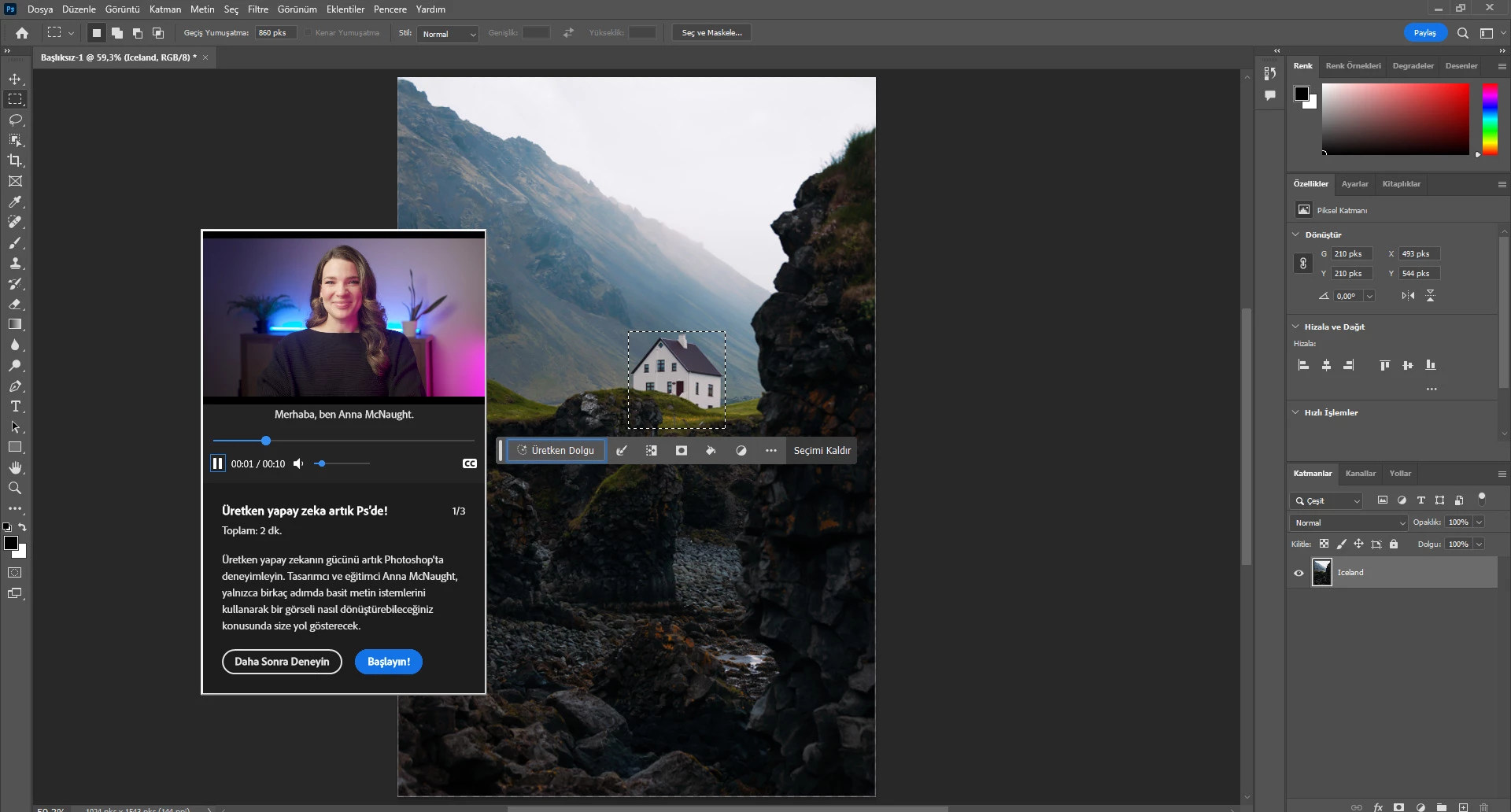
Task: Select the Path Selection tool
Action: coord(15,426)
